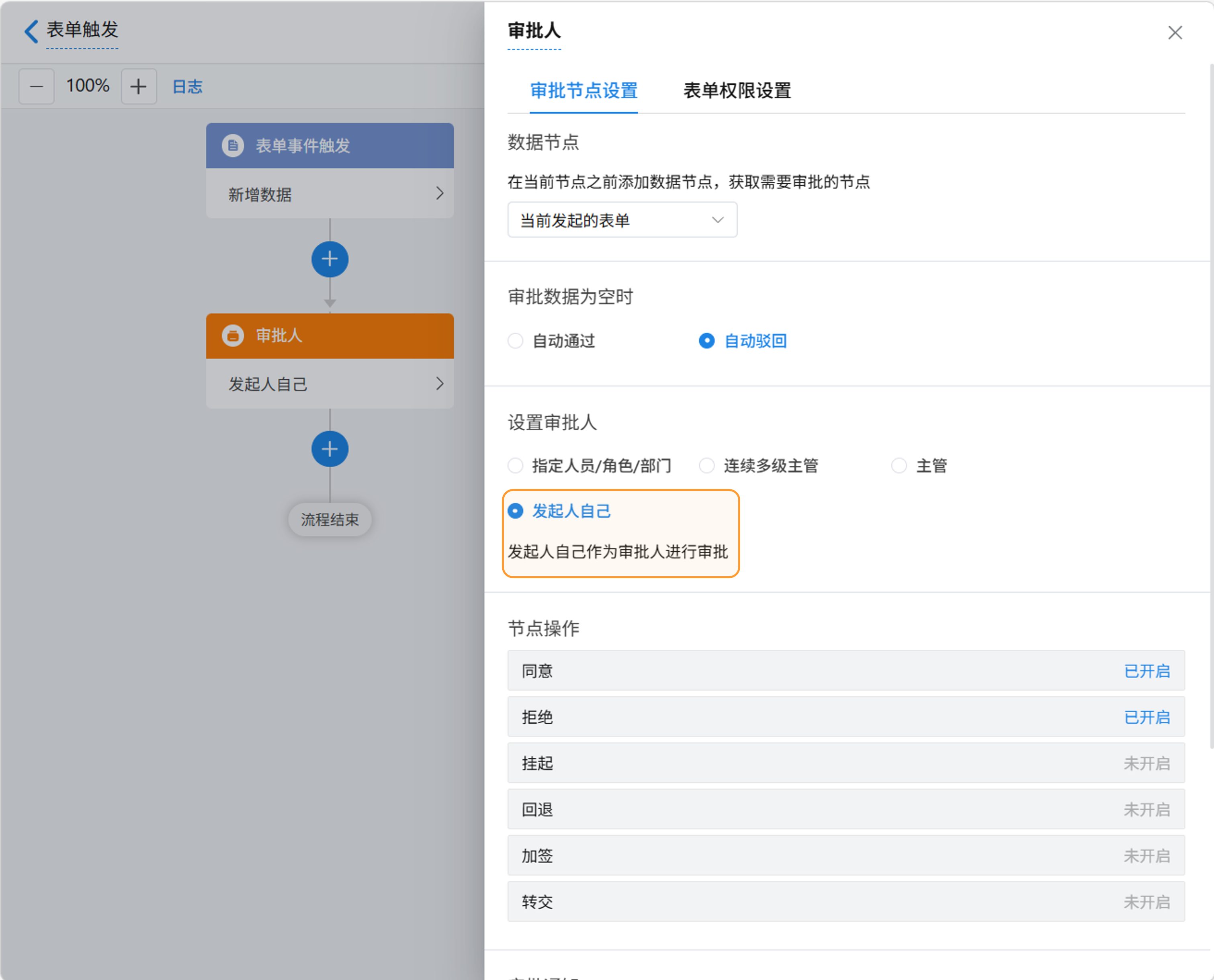The width and height of the screenshot is (1214, 980).
Task: Expand the 发起人自己 node chevron
Action: click(440, 384)
